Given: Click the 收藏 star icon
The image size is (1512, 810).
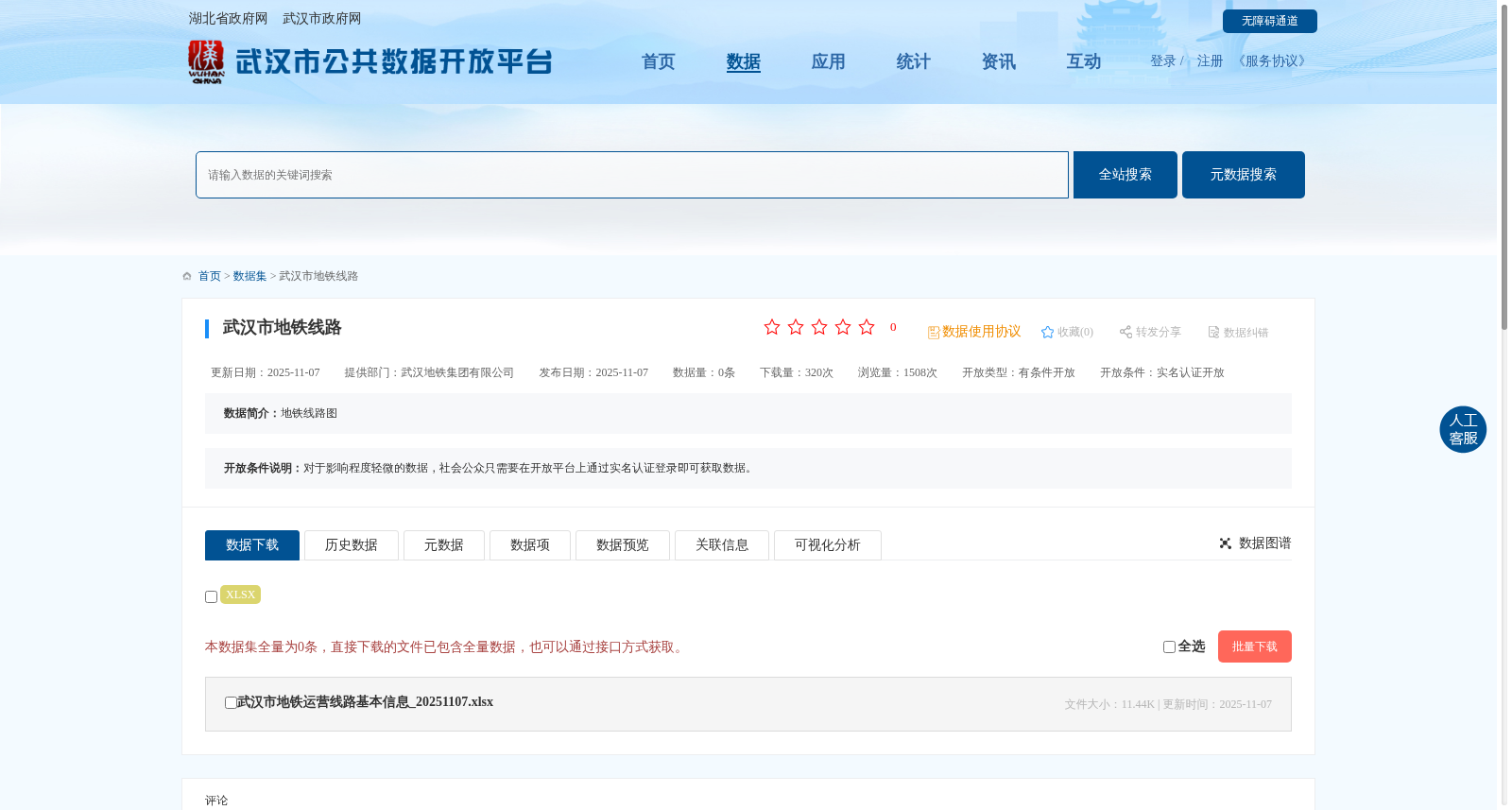Looking at the screenshot, I should tap(1047, 332).
